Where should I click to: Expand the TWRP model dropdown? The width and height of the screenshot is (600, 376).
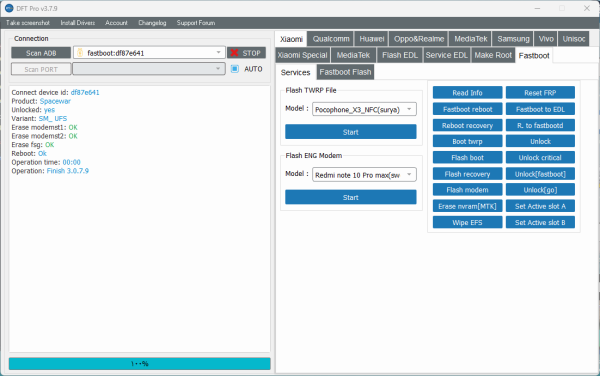click(x=364, y=109)
